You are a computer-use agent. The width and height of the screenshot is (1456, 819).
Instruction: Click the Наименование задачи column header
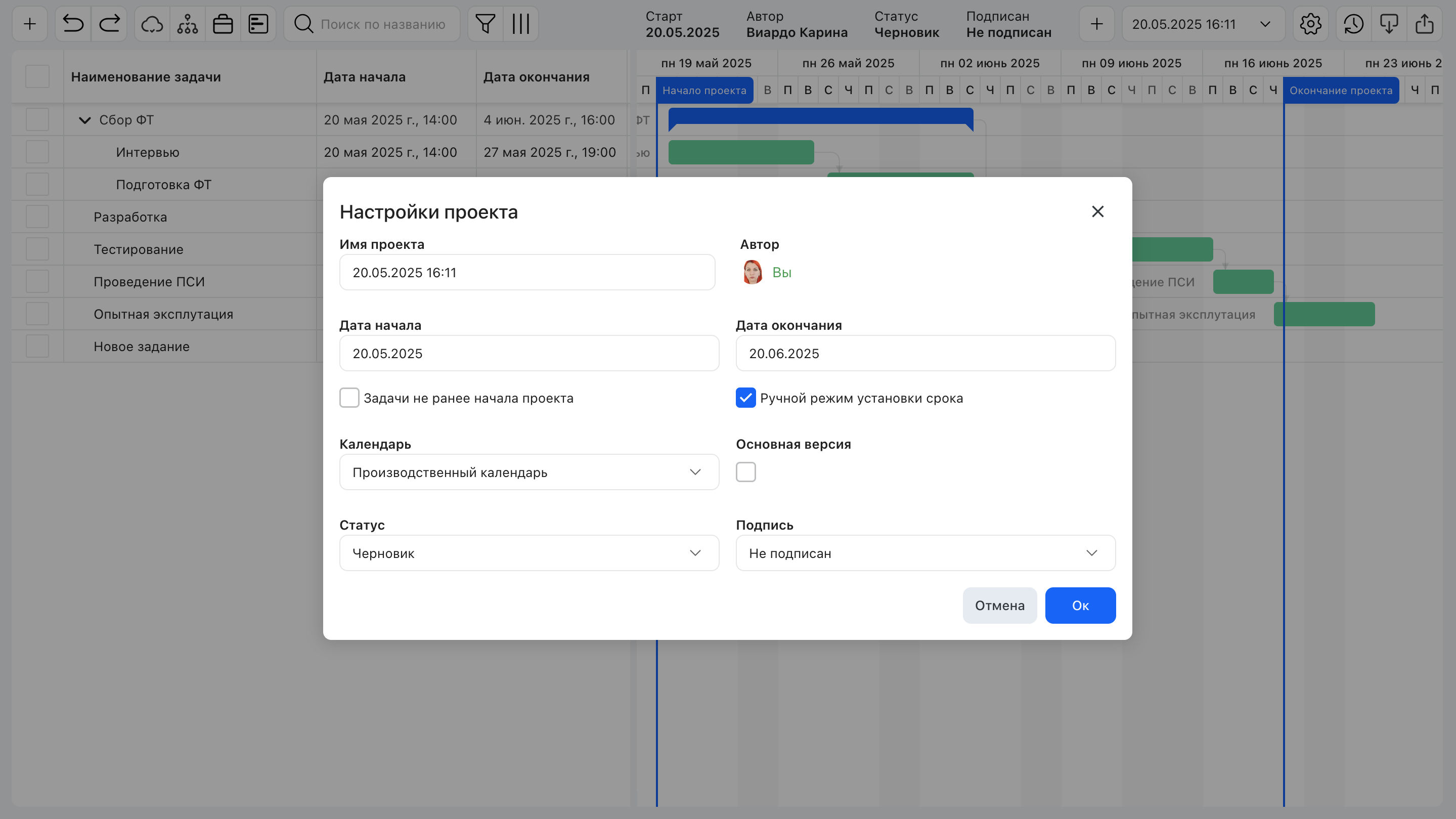(x=190, y=77)
